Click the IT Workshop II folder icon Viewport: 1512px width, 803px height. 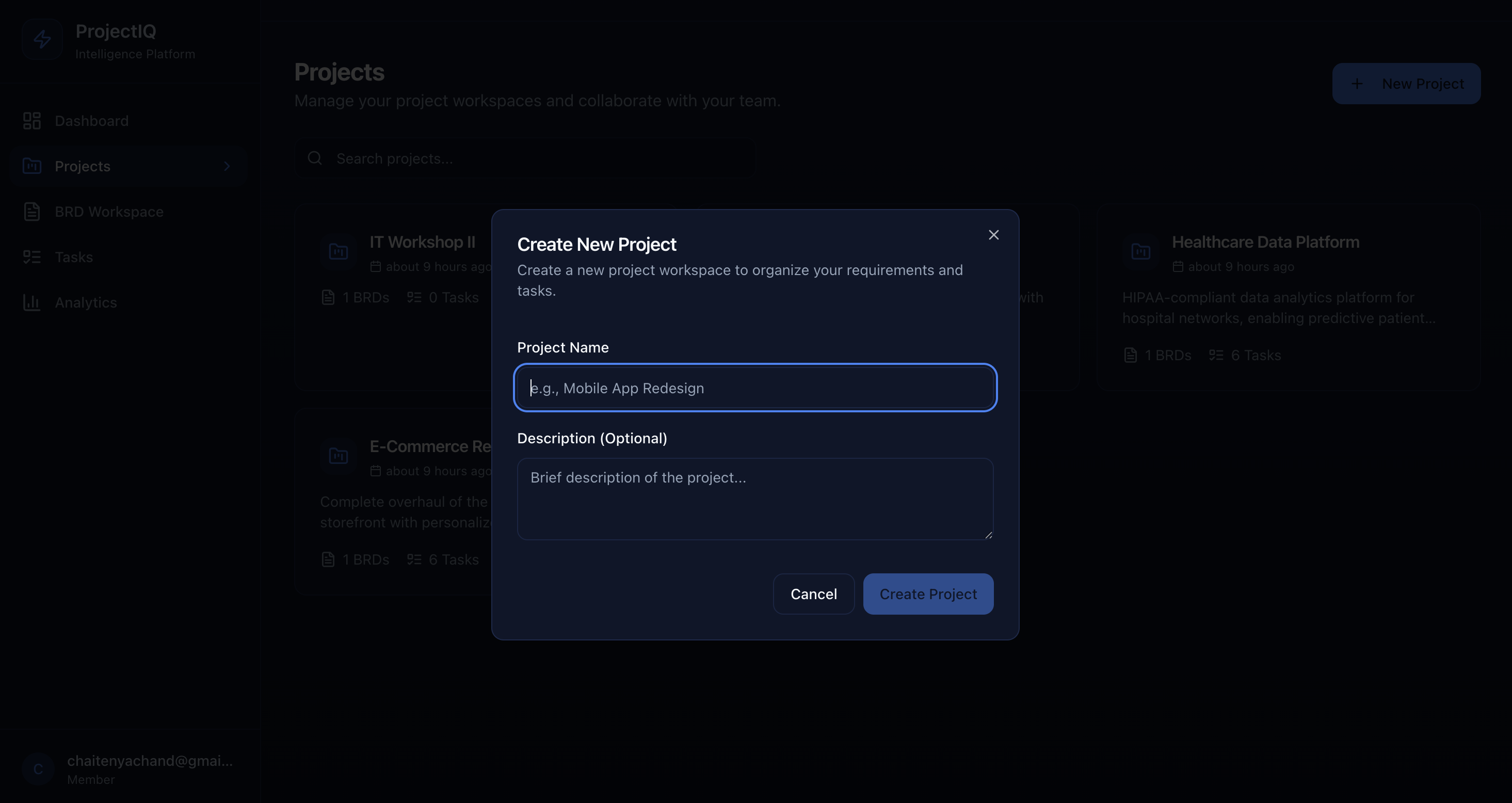[339, 252]
